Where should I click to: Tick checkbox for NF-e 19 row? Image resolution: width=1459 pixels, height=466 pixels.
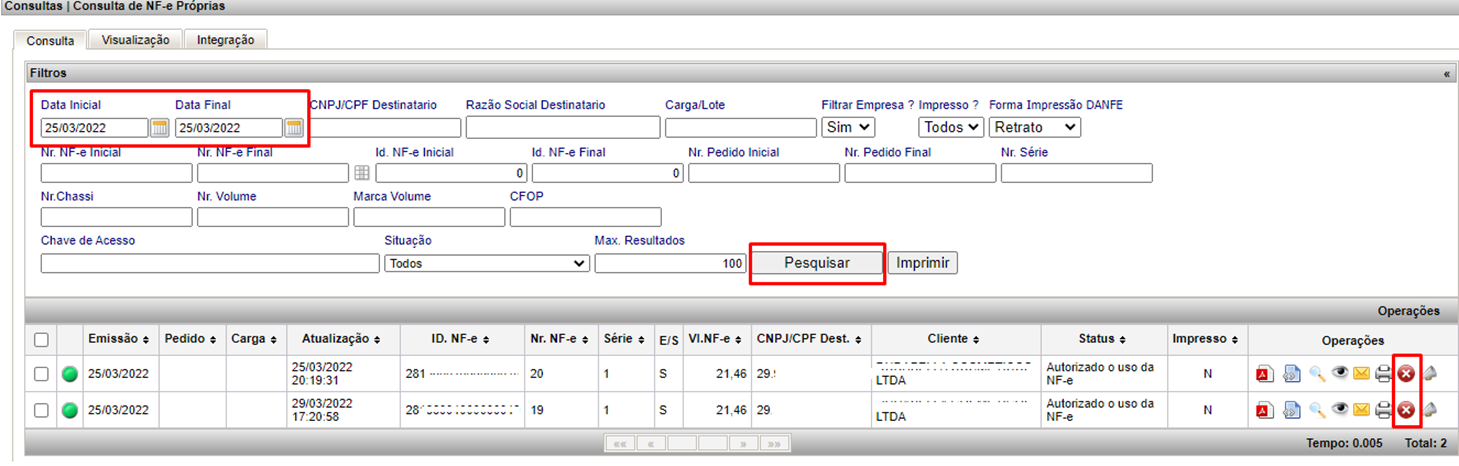[x=41, y=410]
